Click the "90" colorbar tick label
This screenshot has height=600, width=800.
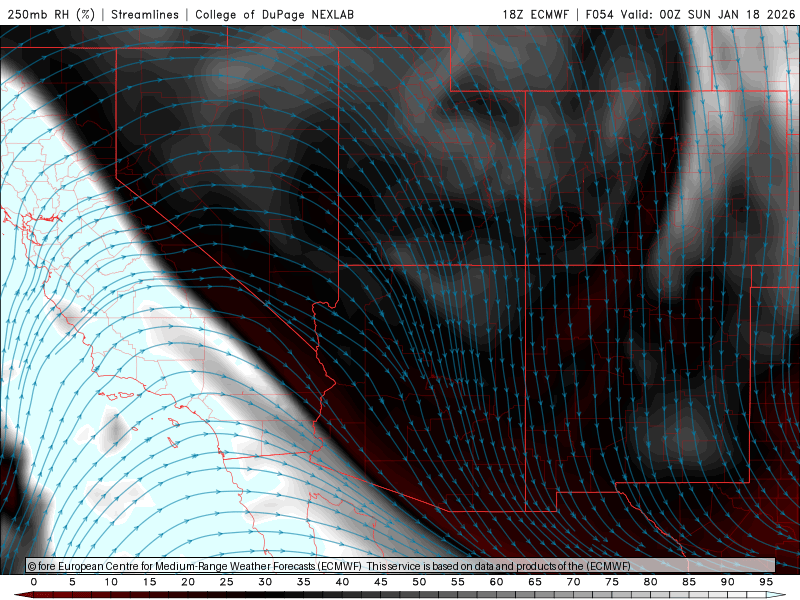pos(727,582)
